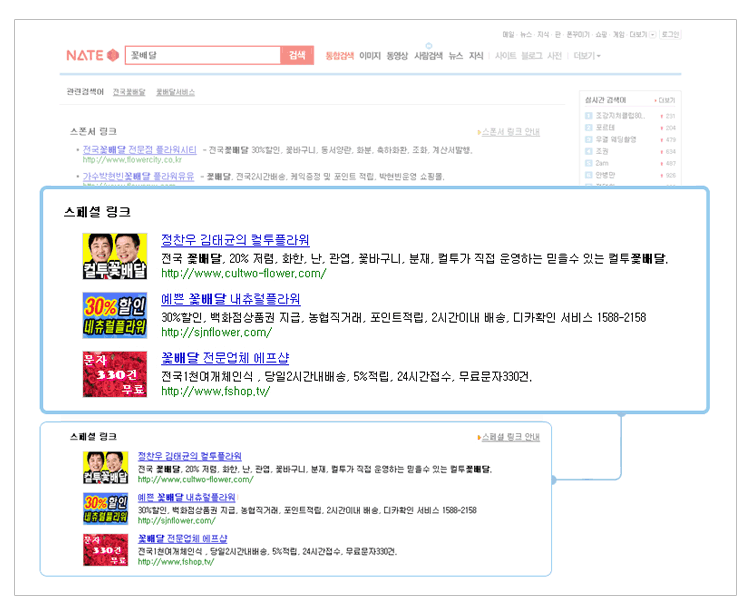Image resolution: width=747 pixels, height=610 pixels.
Task: Open small 꽃배달 전문업체 에프샵 link in lower list
Action: [182, 539]
